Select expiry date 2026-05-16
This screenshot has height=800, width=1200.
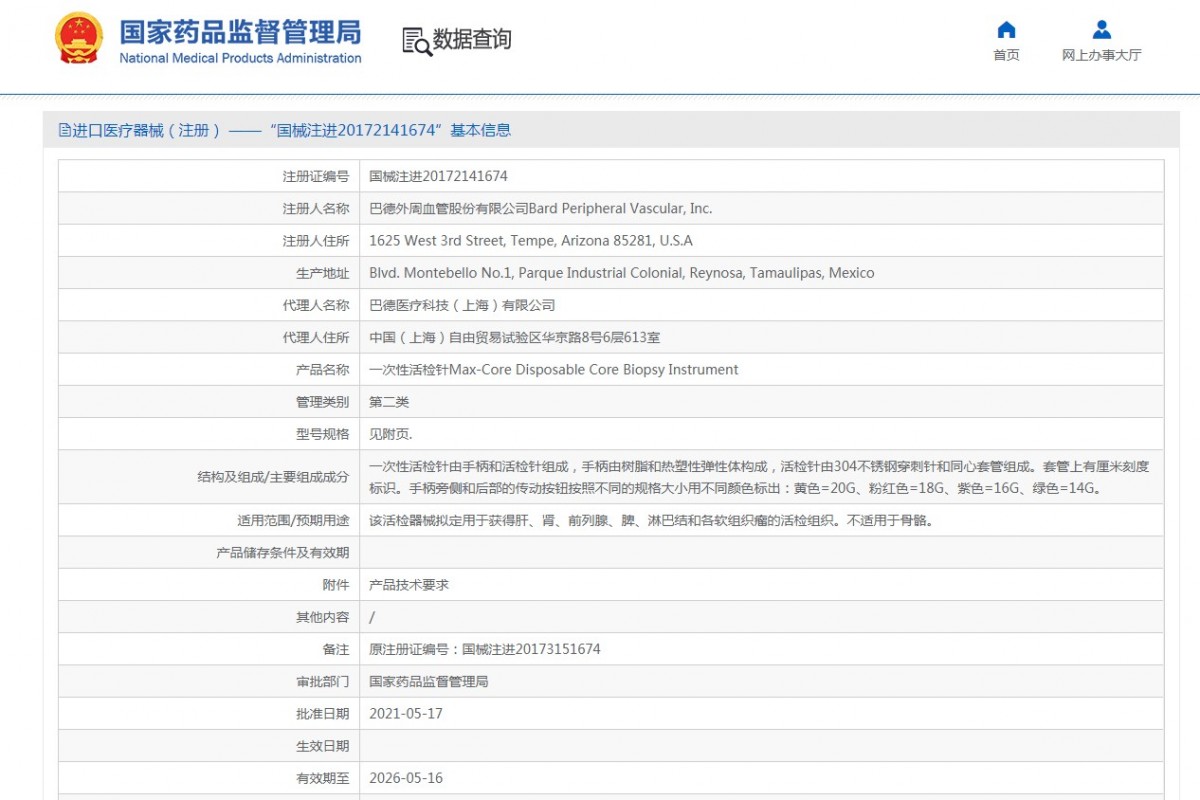(x=406, y=778)
